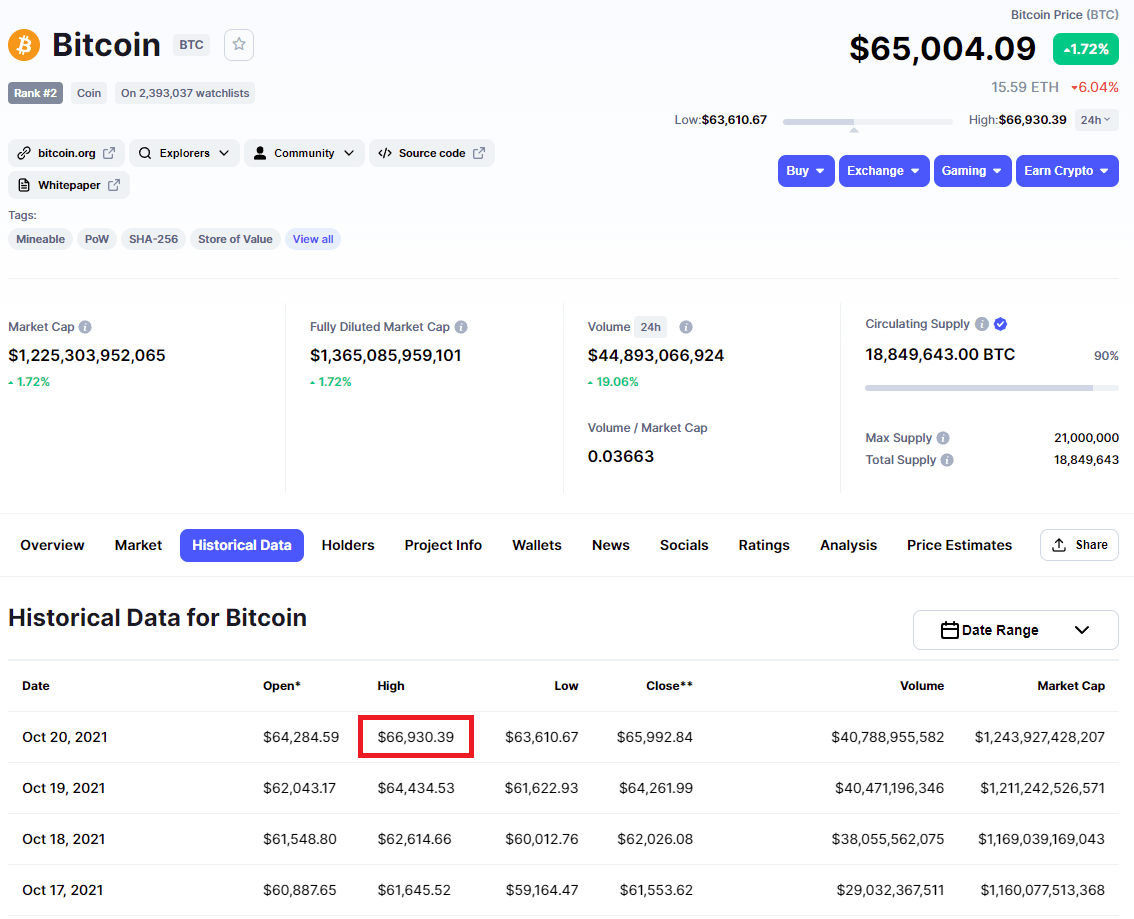Expand the Explorers dropdown

(184, 153)
